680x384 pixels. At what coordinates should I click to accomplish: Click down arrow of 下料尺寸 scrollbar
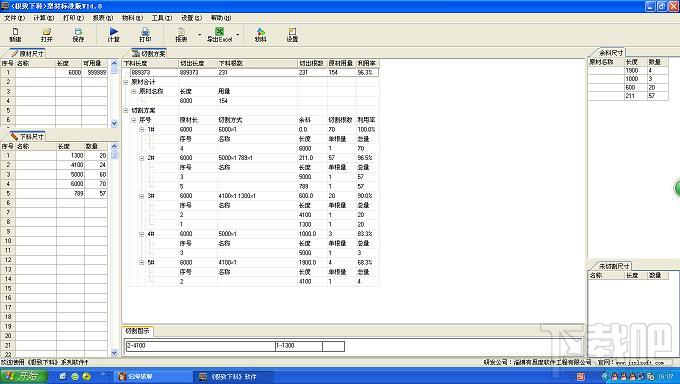(x=114, y=353)
